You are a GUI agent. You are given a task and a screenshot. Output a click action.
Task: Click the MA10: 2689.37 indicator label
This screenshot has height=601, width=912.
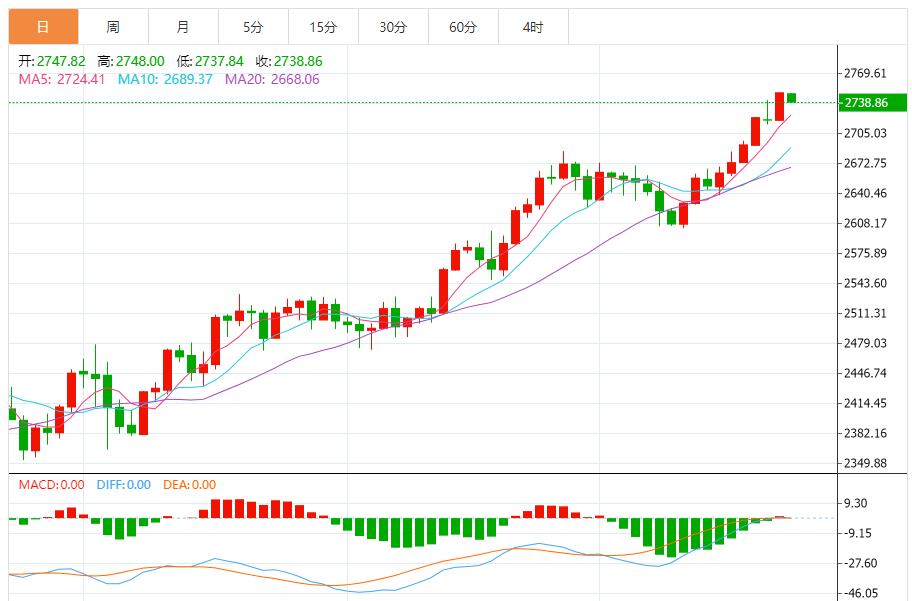(165, 79)
